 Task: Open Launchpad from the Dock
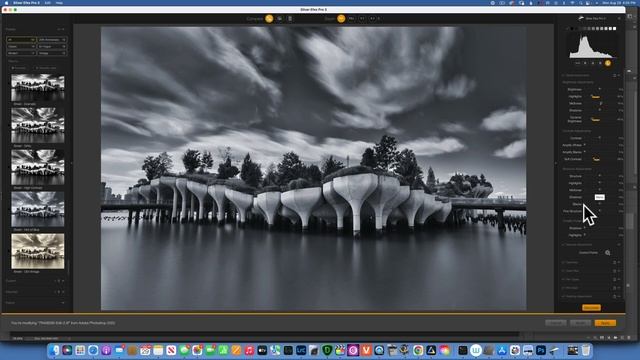[80, 350]
